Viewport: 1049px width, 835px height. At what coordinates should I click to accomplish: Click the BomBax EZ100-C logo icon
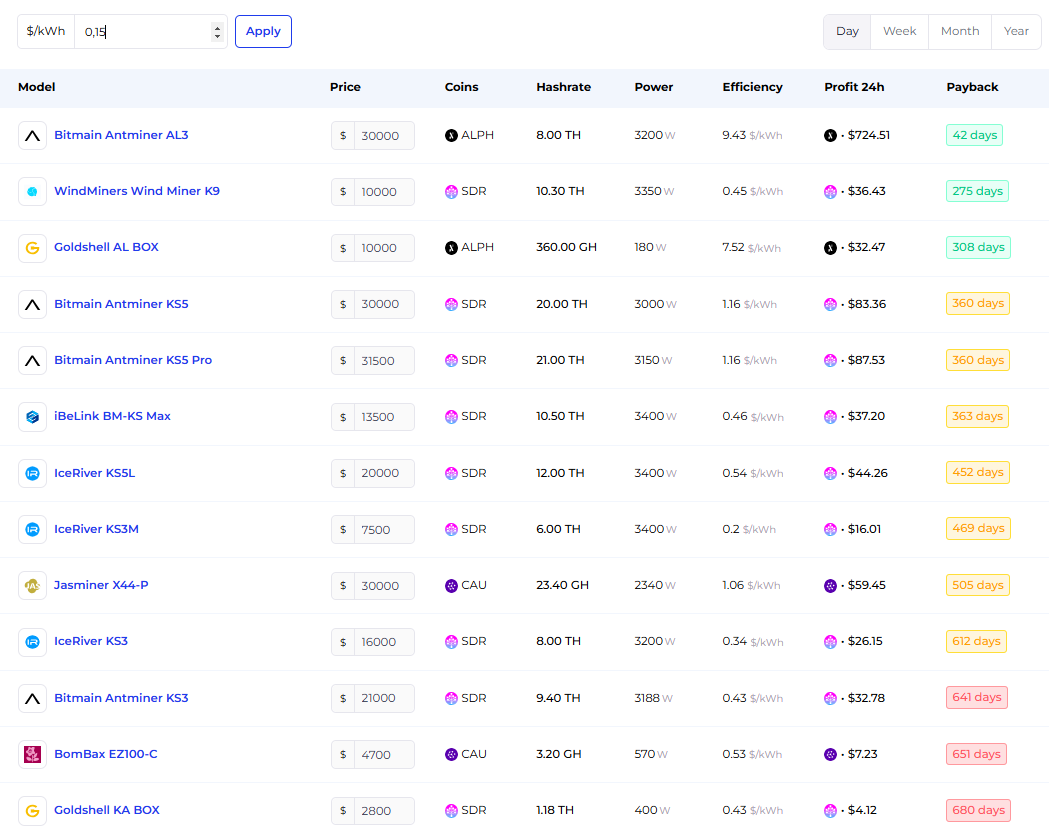click(32, 754)
